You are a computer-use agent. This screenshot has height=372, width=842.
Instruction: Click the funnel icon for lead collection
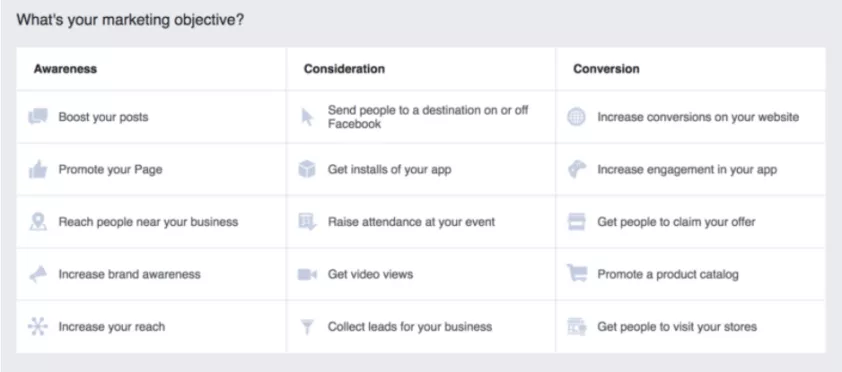307,326
